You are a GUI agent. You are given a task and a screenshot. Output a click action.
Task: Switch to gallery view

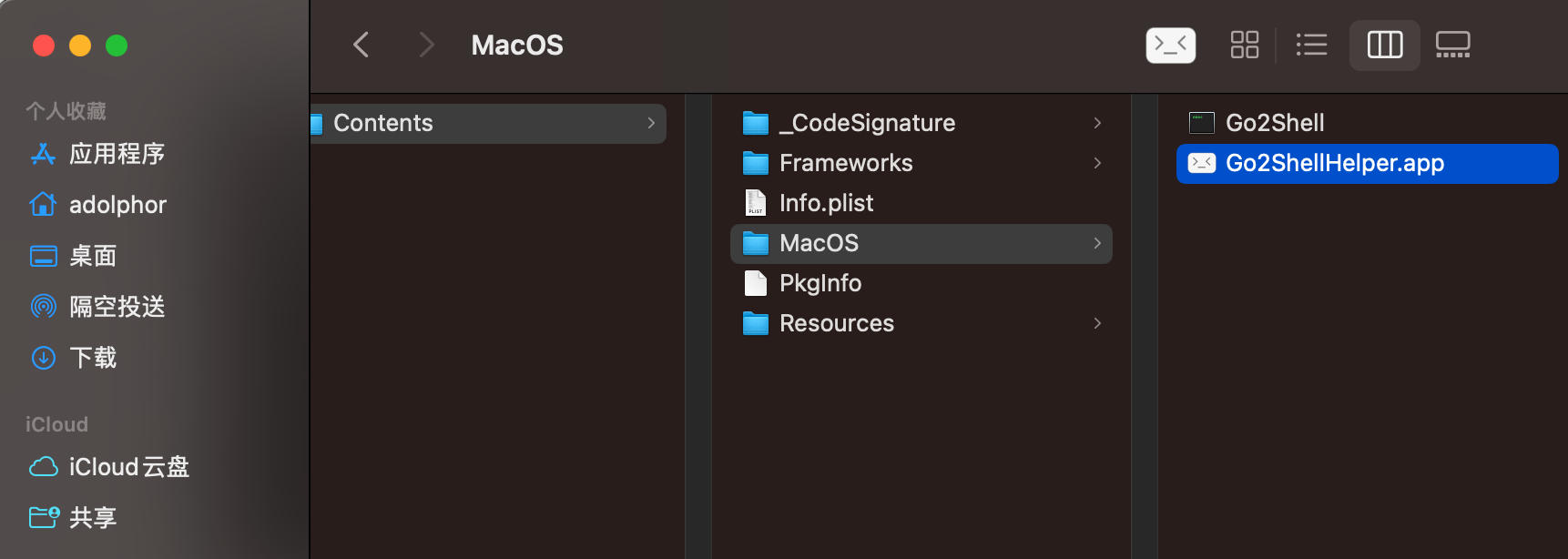pos(1453,45)
